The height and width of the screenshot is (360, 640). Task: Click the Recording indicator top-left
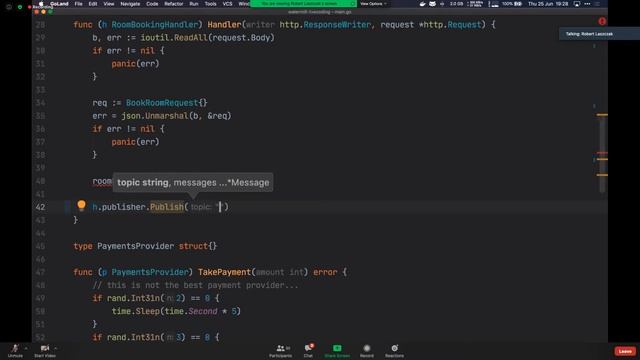pyautogui.click(x=40, y=7)
